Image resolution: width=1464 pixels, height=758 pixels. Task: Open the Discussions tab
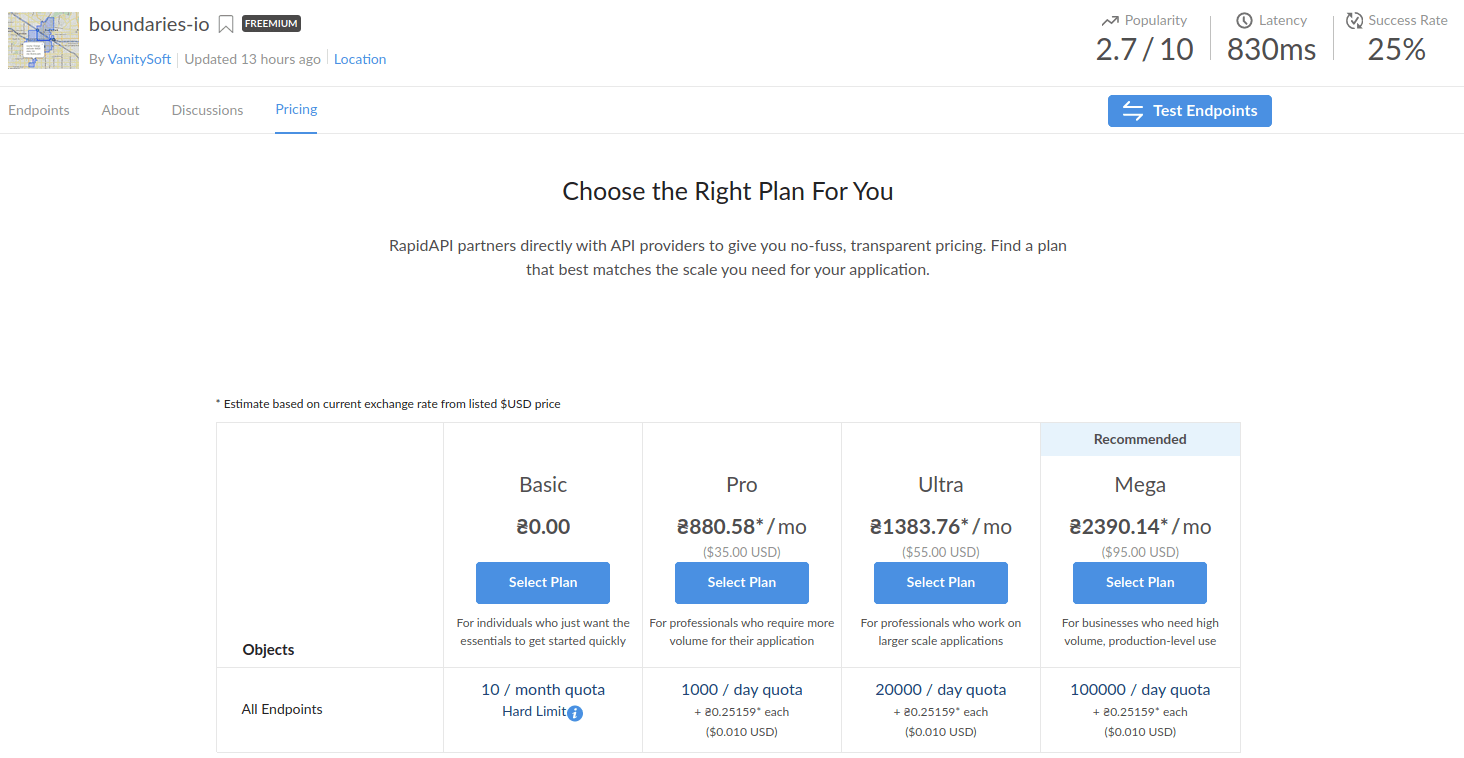click(207, 110)
